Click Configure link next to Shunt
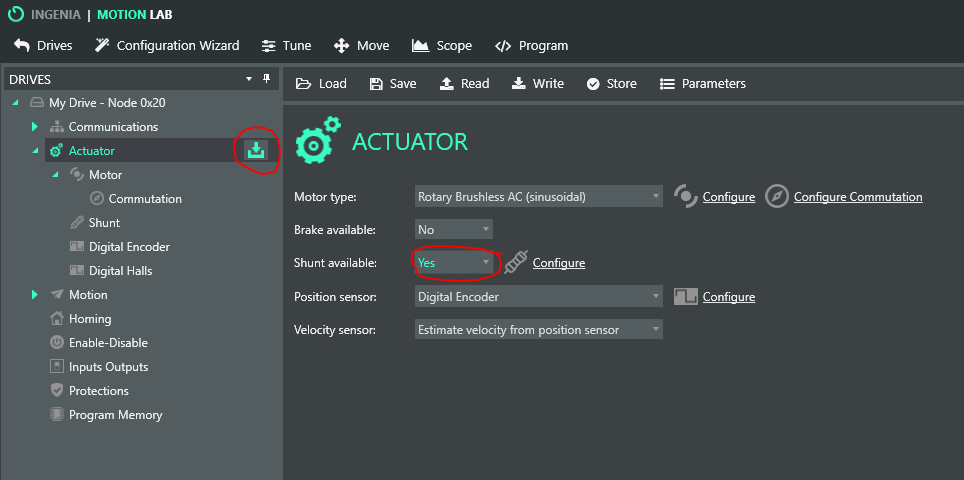The image size is (964, 480). coord(558,263)
